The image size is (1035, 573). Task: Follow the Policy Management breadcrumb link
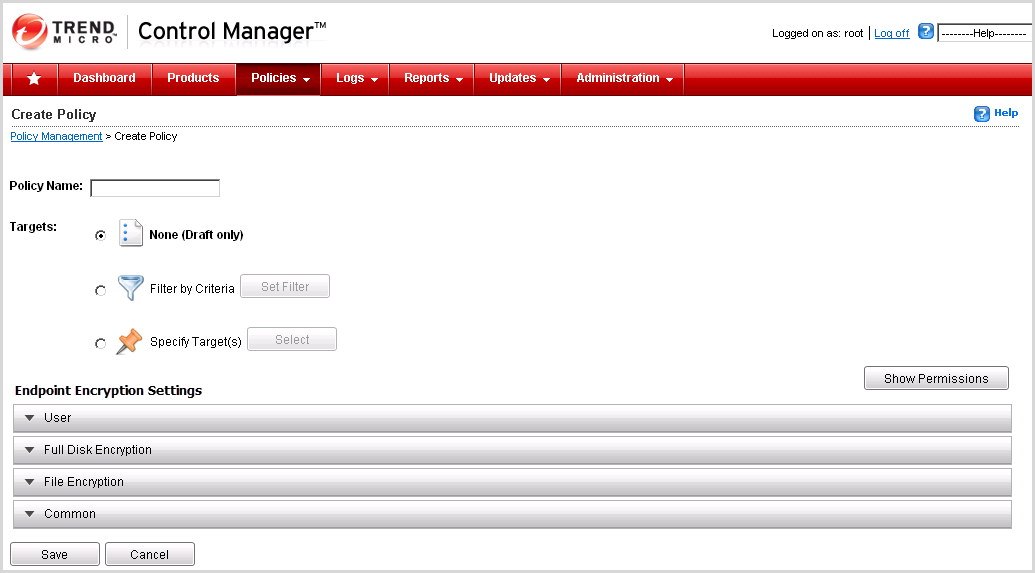pyautogui.click(x=56, y=136)
